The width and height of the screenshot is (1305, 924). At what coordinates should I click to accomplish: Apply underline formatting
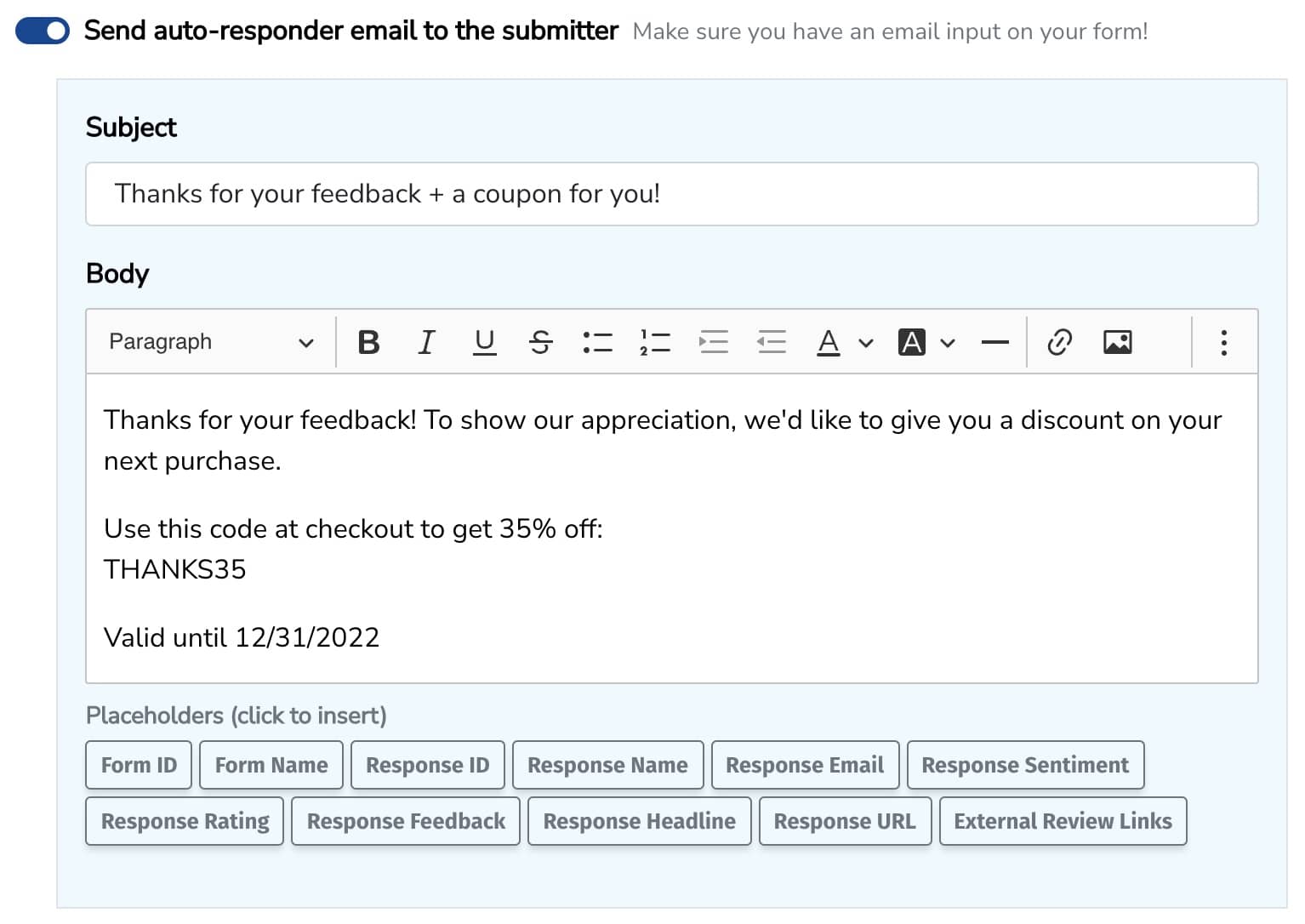[x=484, y=342]
